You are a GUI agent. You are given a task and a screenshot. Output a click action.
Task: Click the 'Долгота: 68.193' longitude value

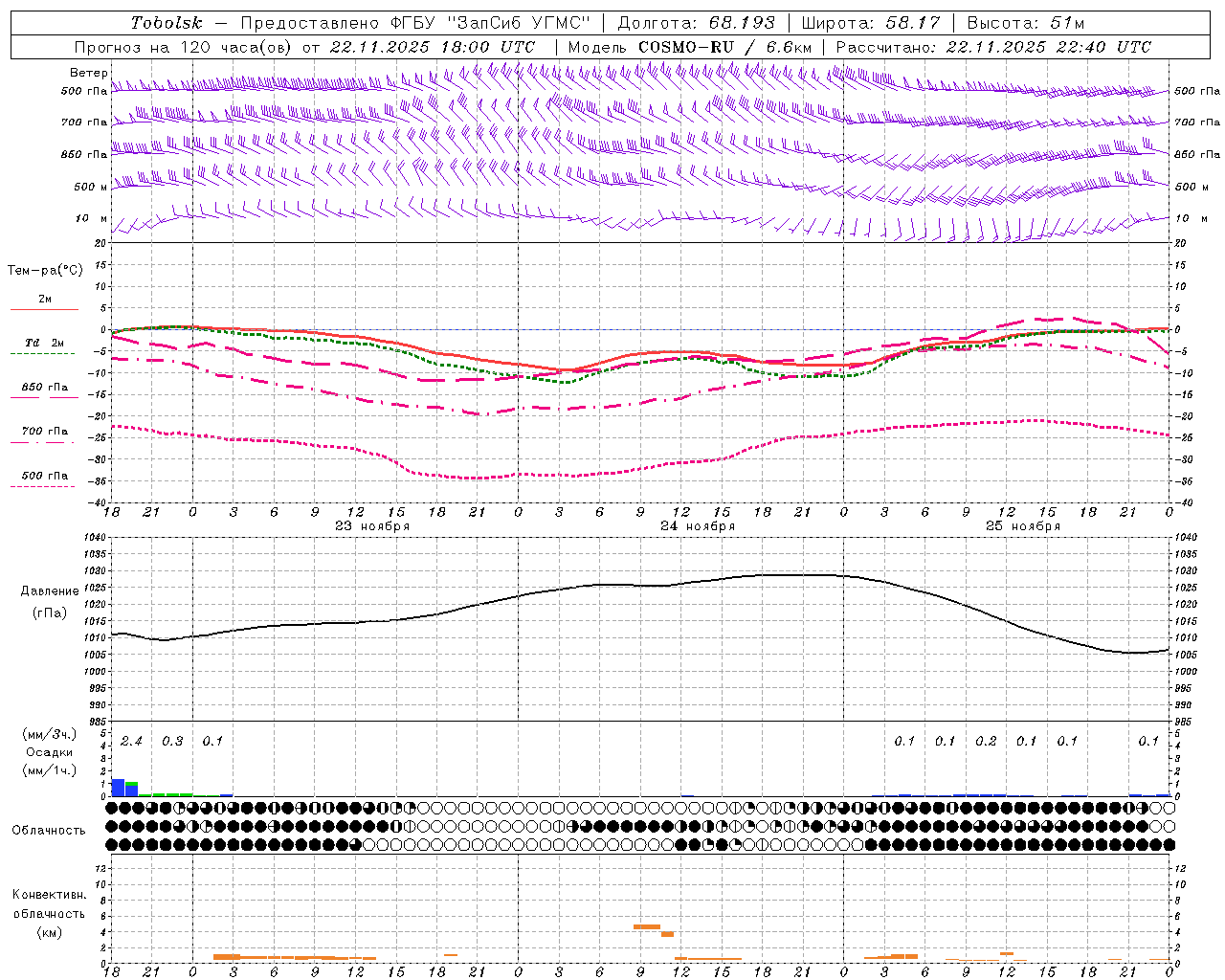(696, 23)
